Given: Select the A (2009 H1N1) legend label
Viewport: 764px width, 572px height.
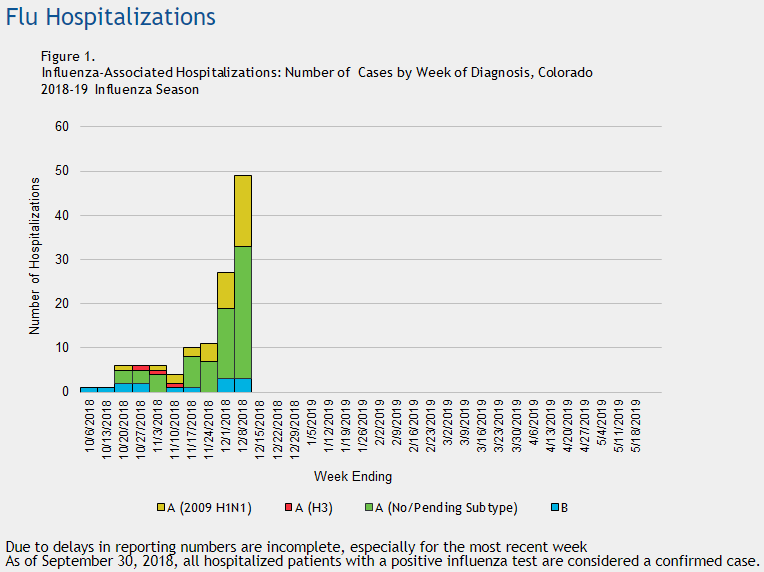Looking at the screenshot, I should point(208,508).
